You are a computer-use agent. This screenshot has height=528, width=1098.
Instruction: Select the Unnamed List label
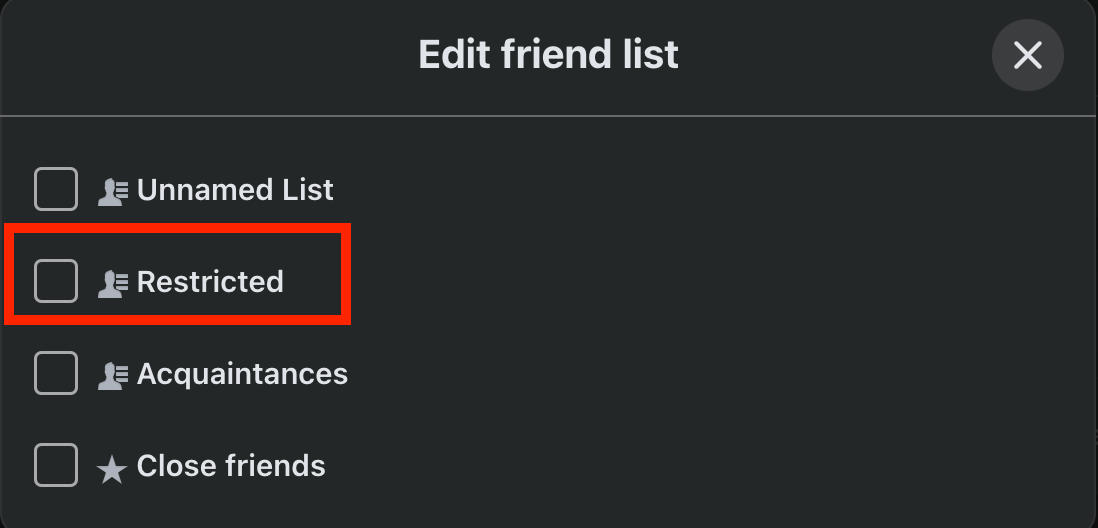point(235,190)
